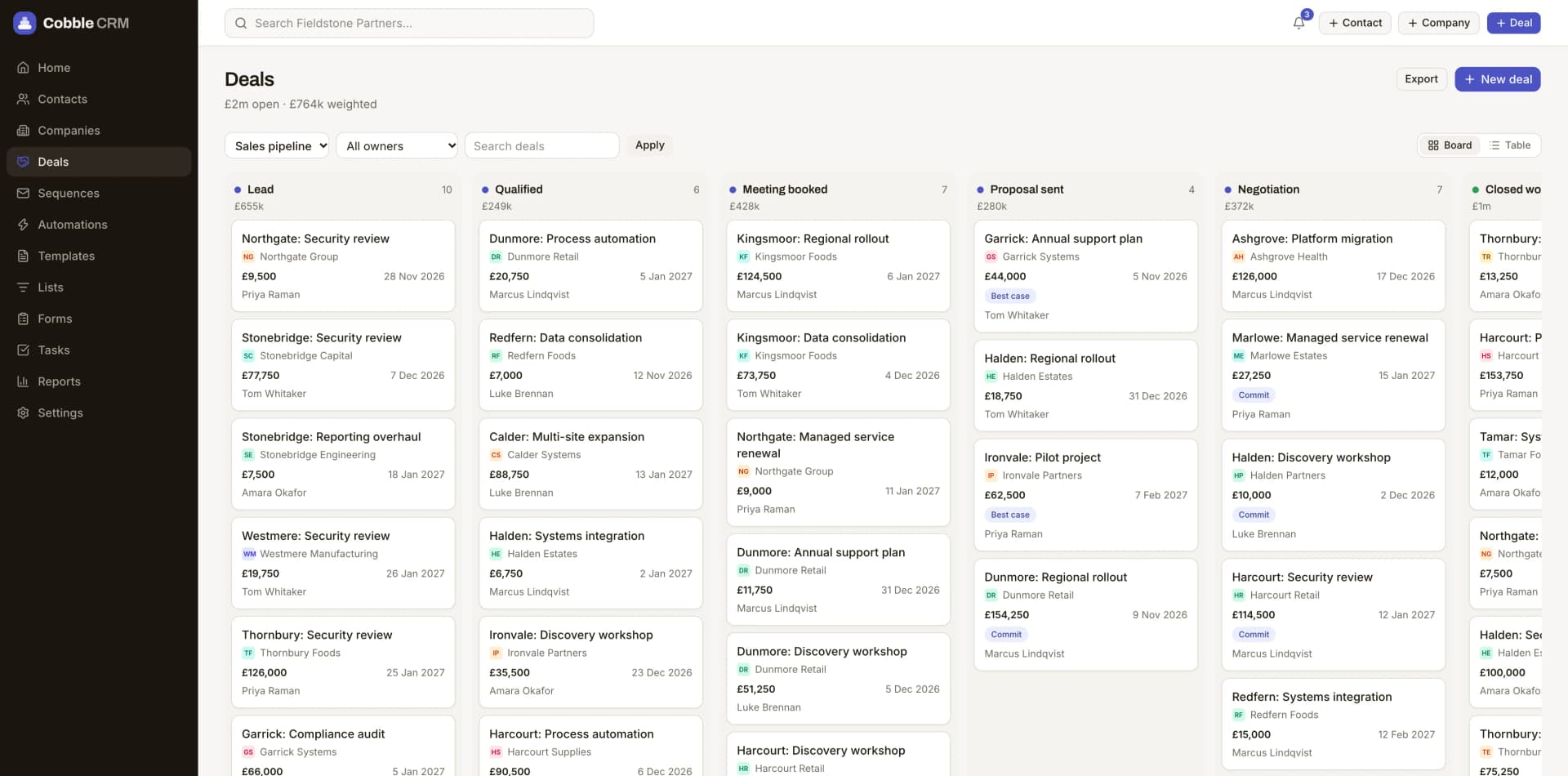Click the New deal button

[1497, 79]
